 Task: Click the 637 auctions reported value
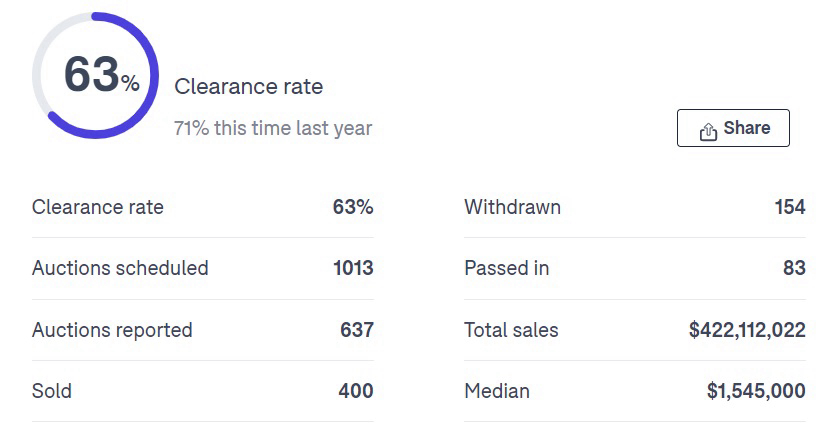tap(357, 330)
